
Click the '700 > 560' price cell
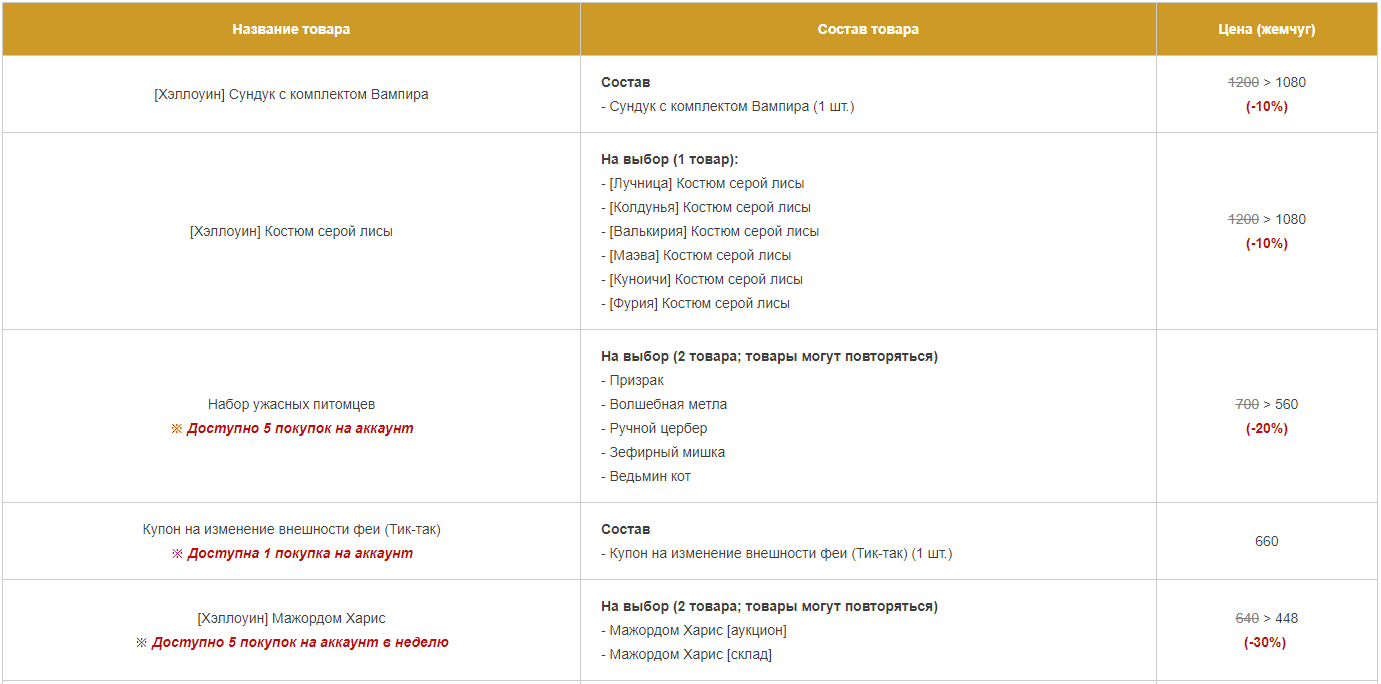1267,404
